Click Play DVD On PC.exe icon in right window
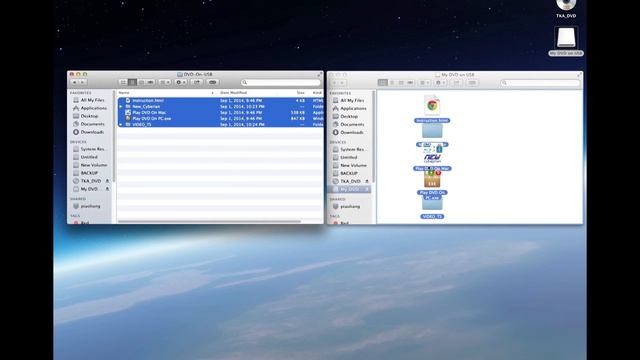The image size is (640, 360). [432, 180]
